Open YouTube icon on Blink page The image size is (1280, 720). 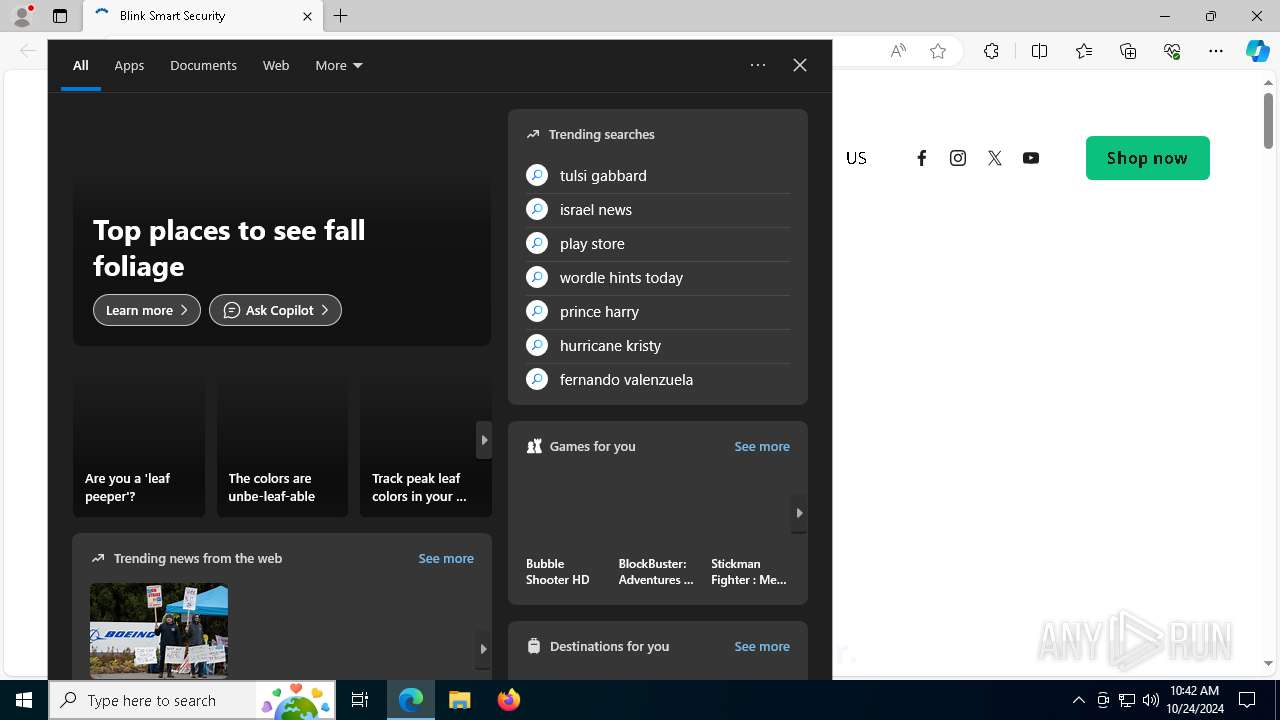(x=1031, y=158)
